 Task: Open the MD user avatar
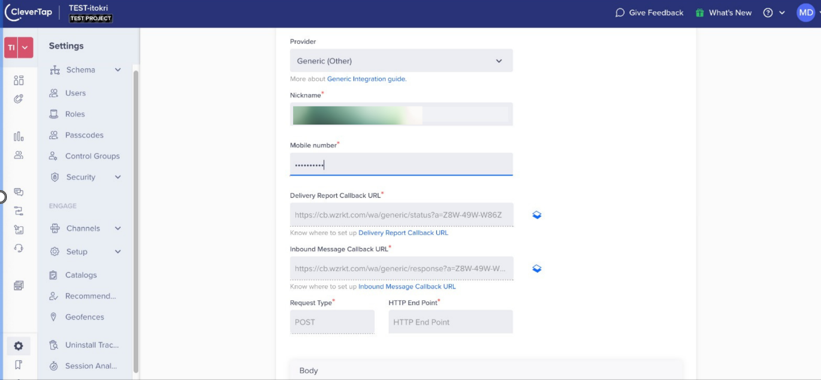coord(806,13)
